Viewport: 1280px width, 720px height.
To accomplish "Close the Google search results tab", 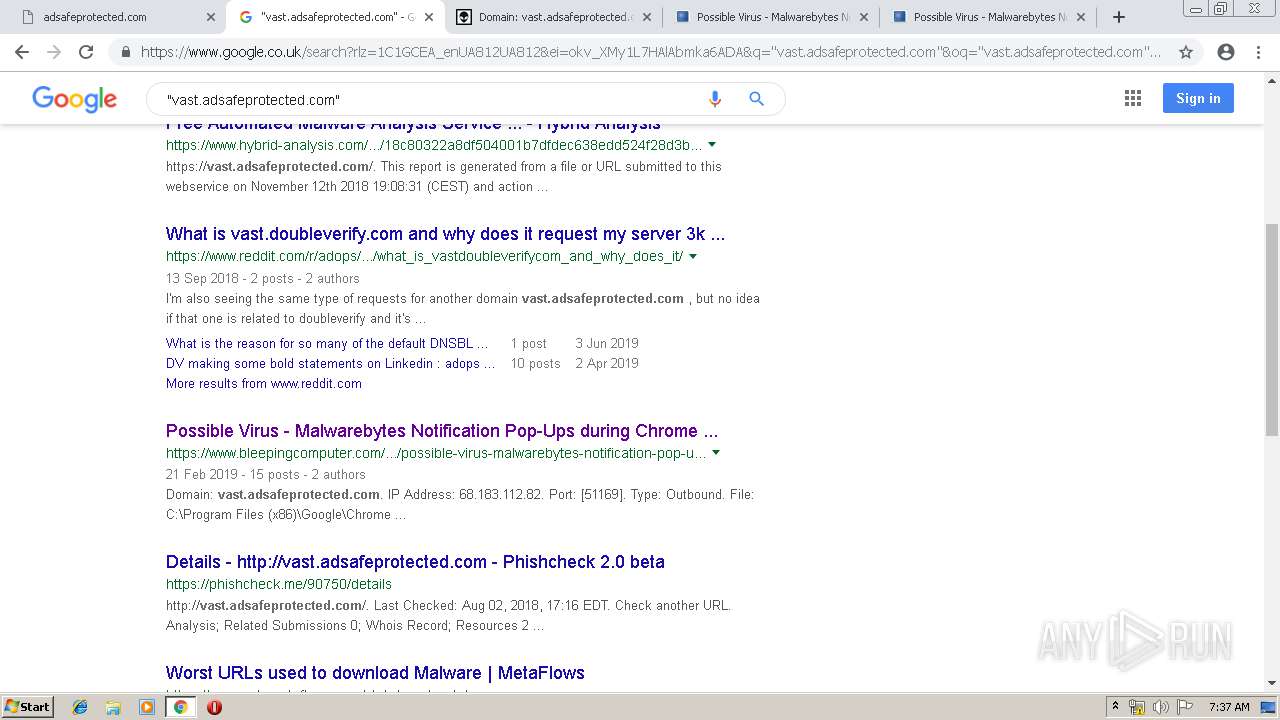I will [x=428, y=17].
